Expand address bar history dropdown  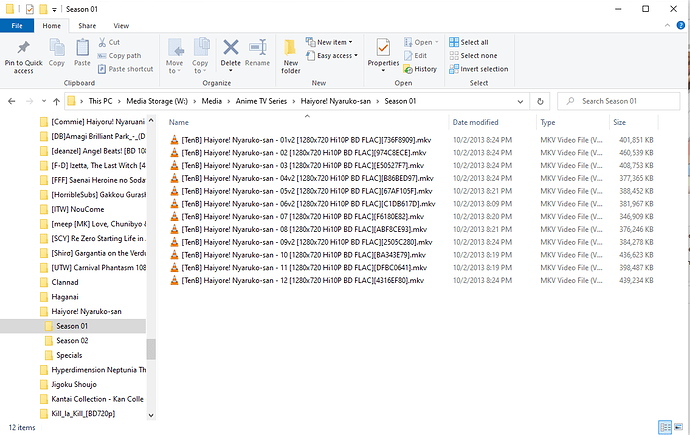(x=520, y=102)
